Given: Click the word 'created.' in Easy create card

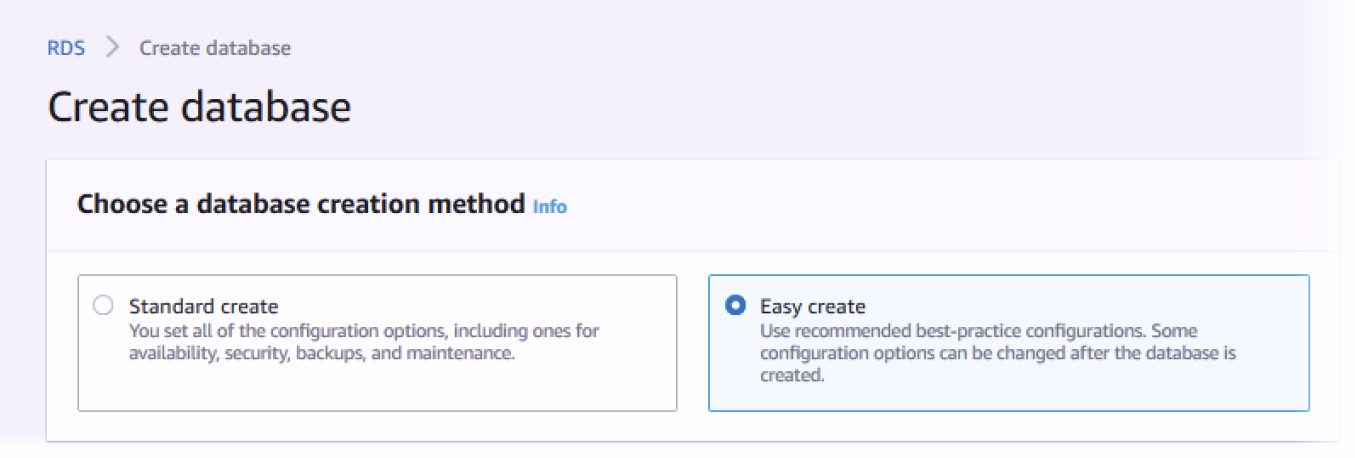Looking at the screenshot, I should tap(792, 377).
